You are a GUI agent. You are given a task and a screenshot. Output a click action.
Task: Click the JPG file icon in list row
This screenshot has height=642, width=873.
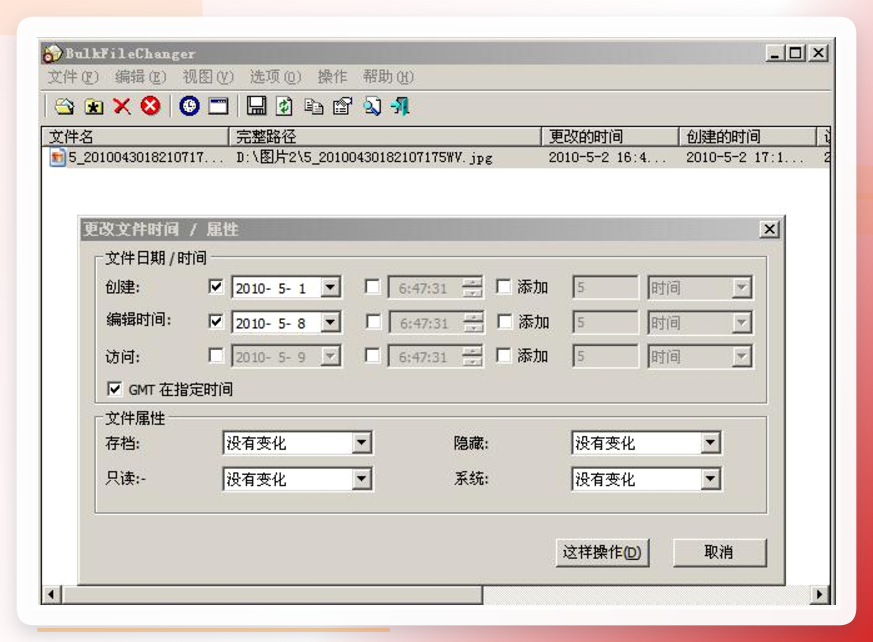57,158
